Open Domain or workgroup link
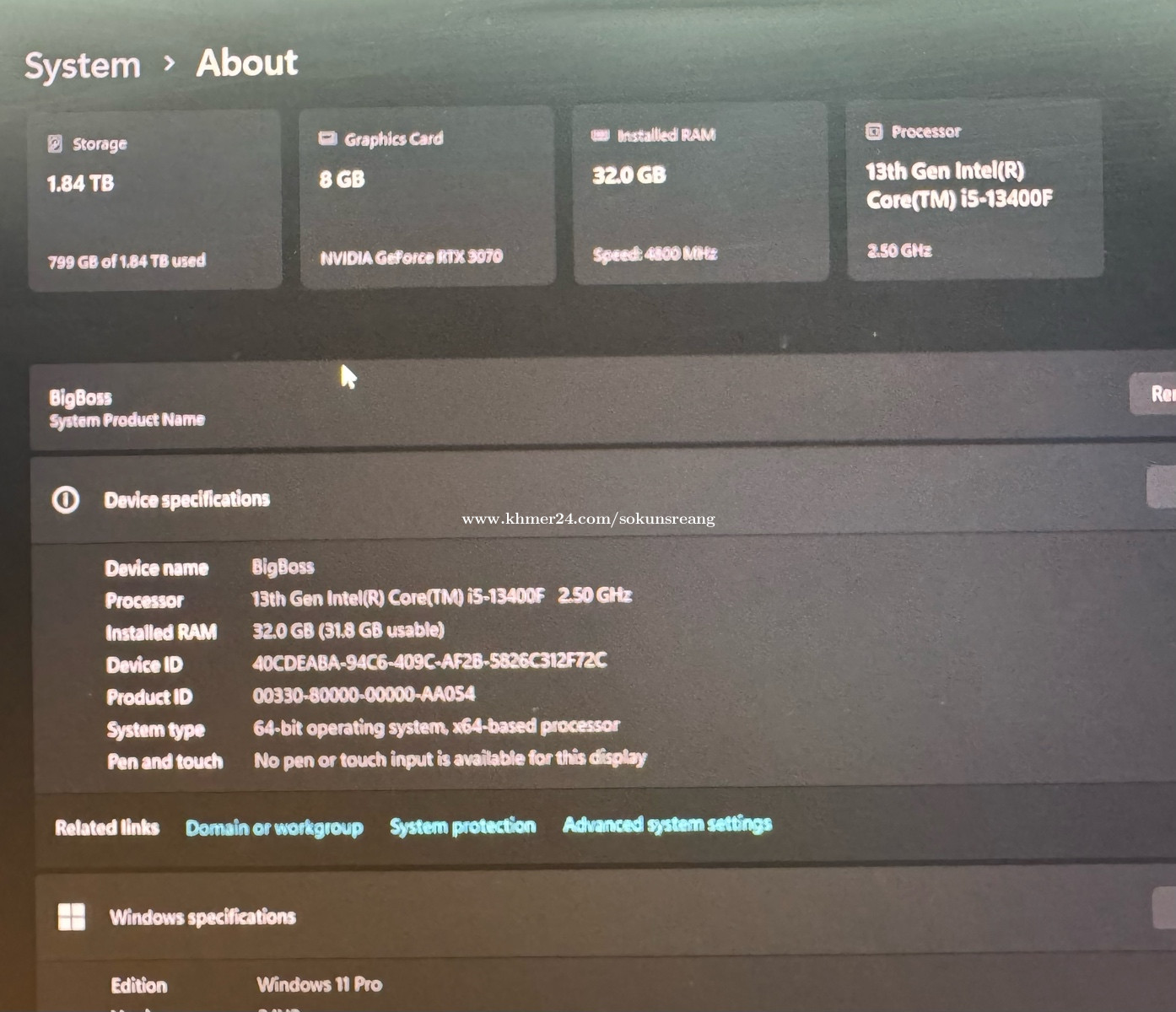This screenshot has height=1012, width=1176. [x=274, y=828]
